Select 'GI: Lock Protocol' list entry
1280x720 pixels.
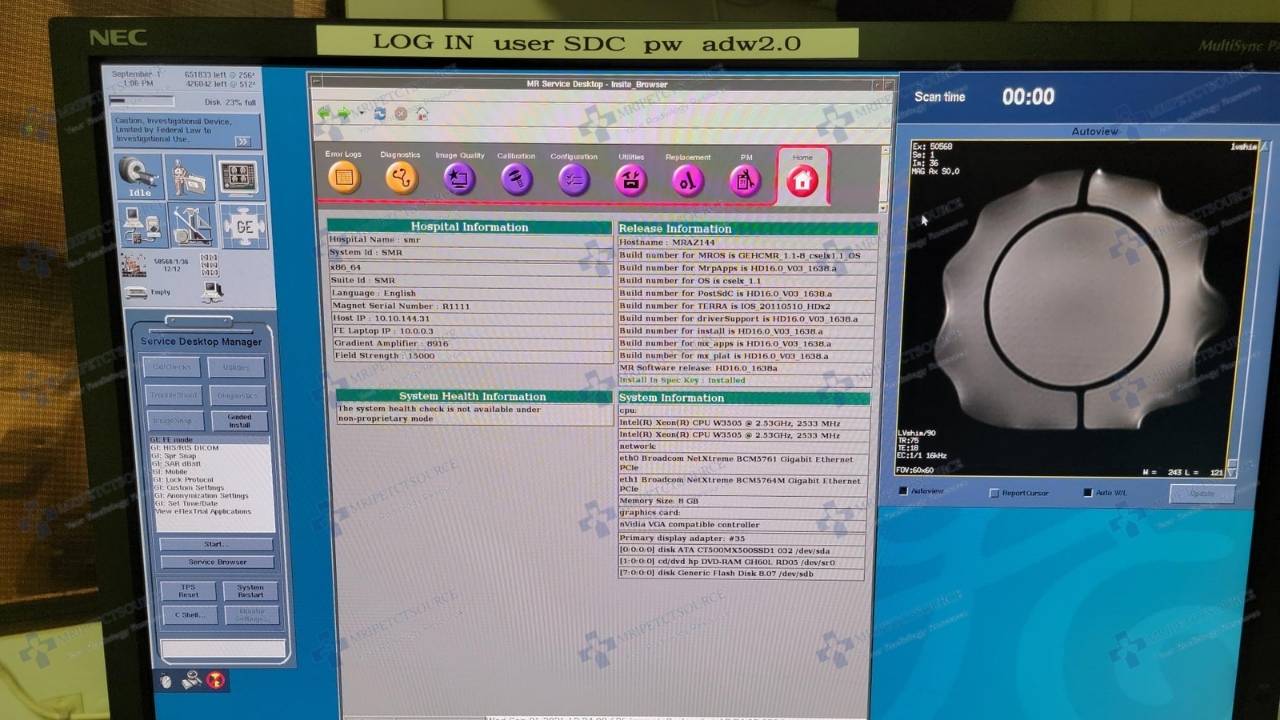click(x=183, y=480)
